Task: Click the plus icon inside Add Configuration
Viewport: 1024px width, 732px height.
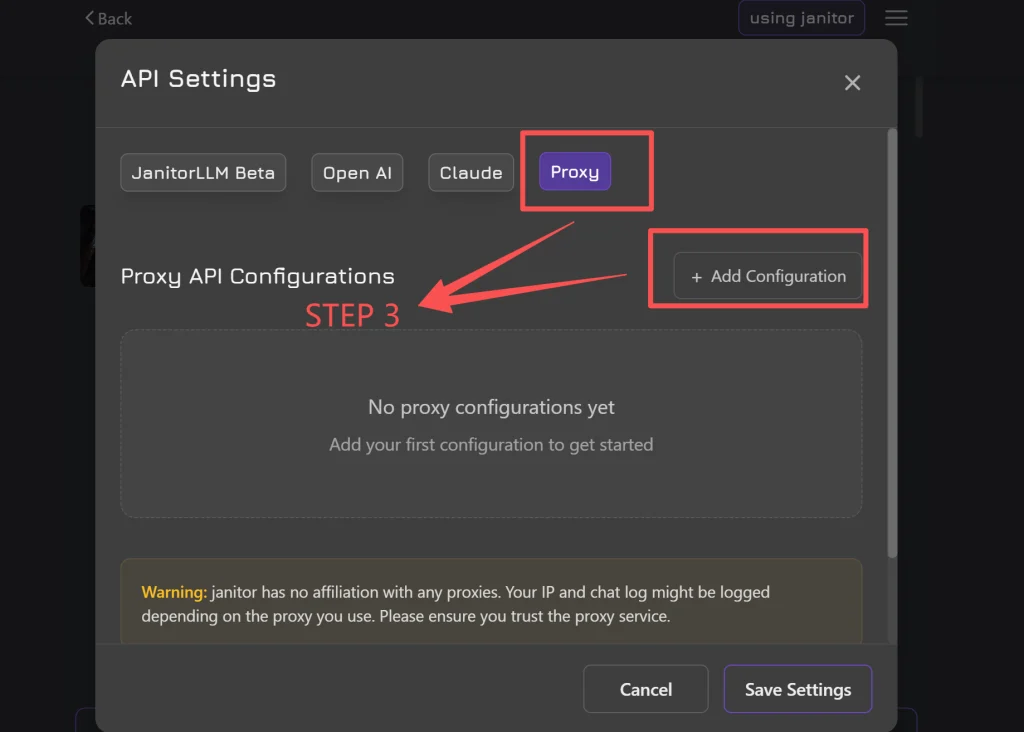Action: [x=695, y=276]
